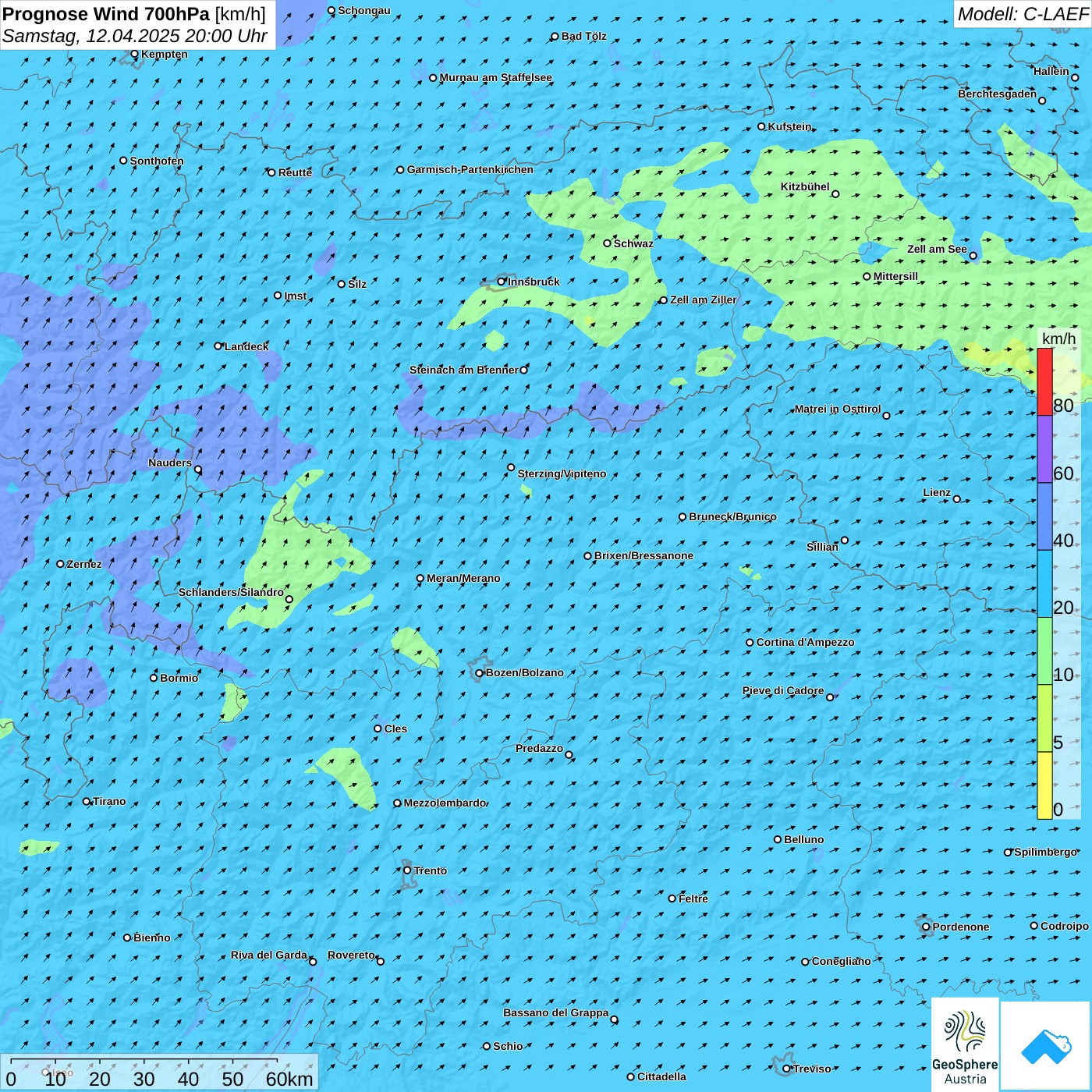Click the 'Garmisch-Partenkirchen' label
Viewport: 1092px width, 1092px height.
pos(470,169)
